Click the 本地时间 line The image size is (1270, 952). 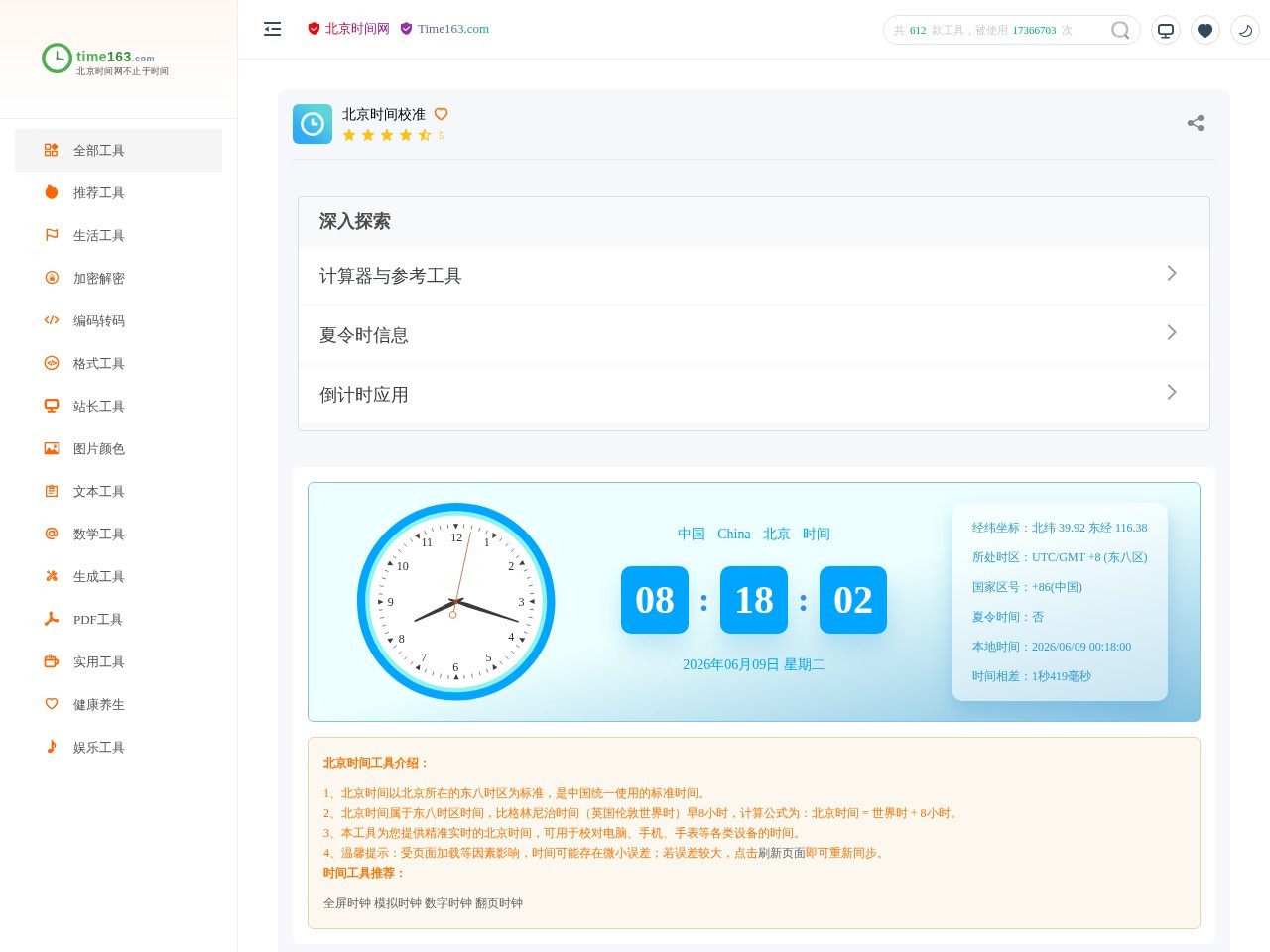coord(1052,647)
